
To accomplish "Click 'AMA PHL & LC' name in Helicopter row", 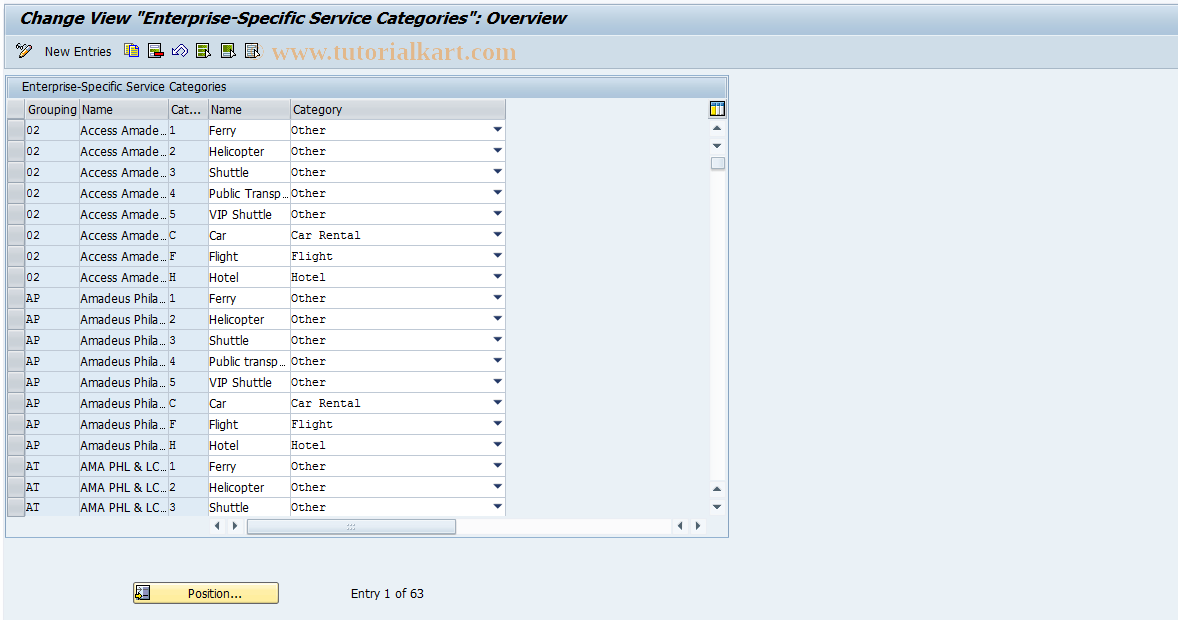I will (123, 488).
